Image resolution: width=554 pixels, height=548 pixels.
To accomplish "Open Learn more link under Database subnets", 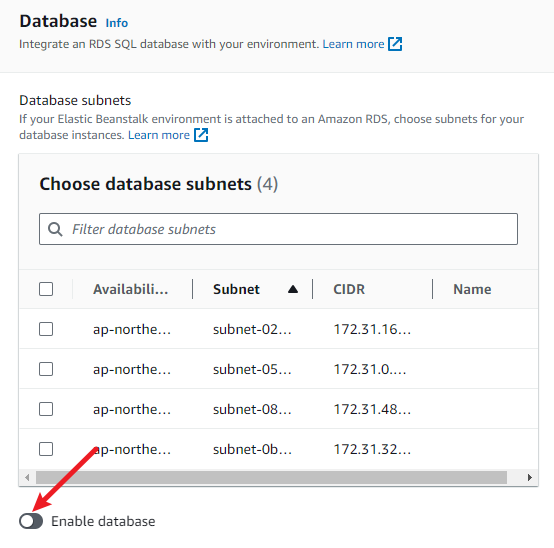I will click(159, 135).
